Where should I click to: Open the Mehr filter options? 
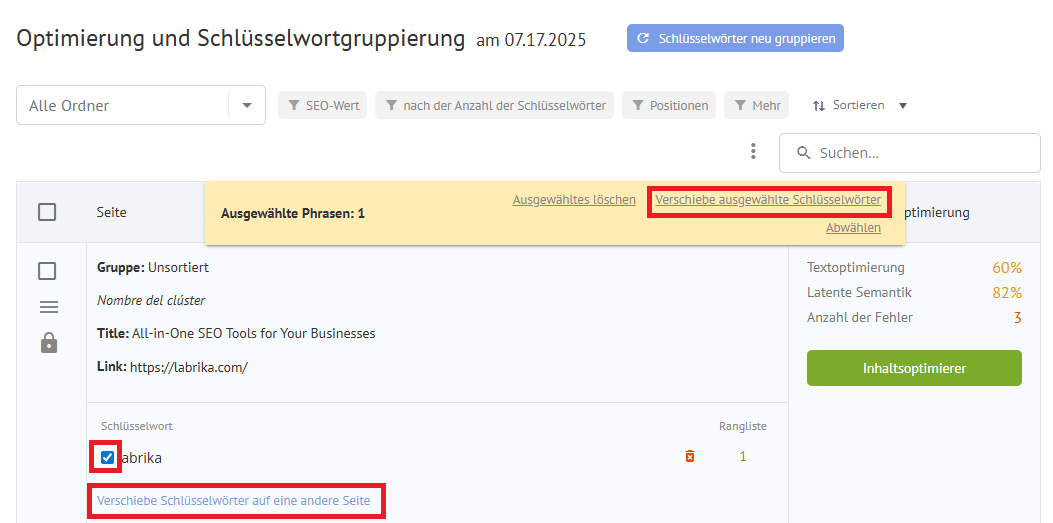click(x=756, y=105)
